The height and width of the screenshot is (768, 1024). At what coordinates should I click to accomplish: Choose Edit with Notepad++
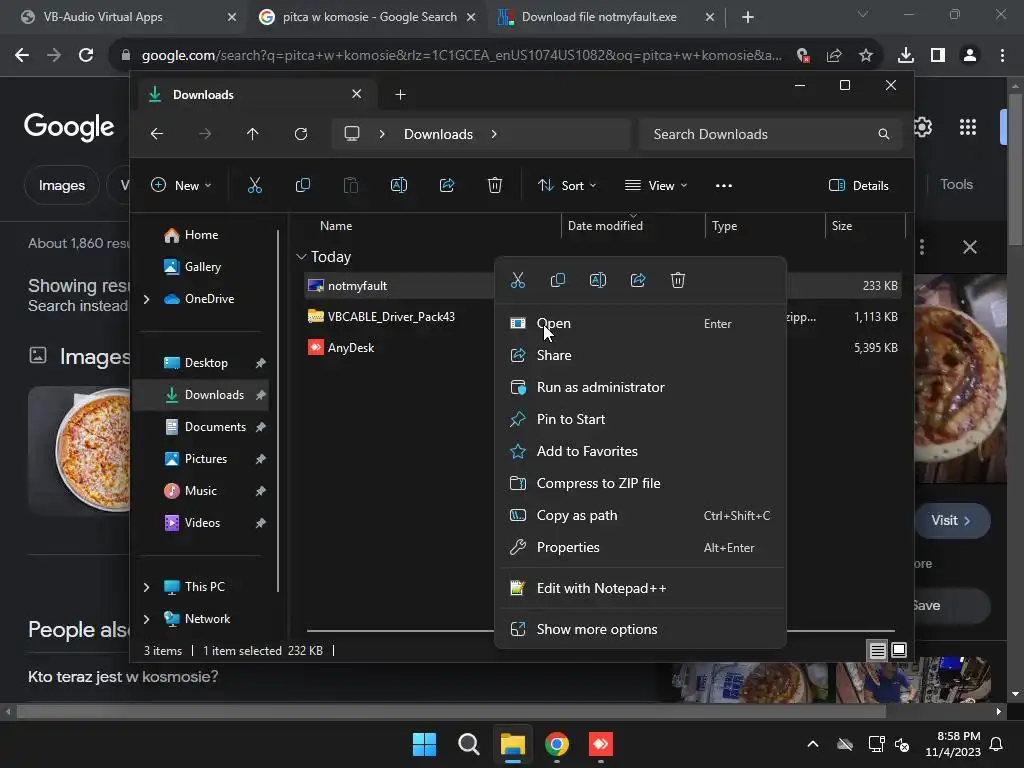pyautogui.click(x=640, y=588)
